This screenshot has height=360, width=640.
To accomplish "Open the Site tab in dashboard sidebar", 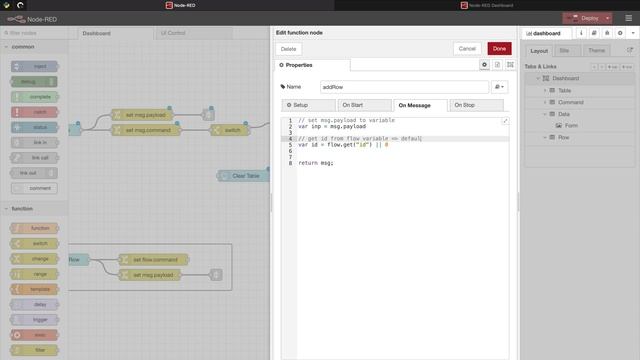I will coord(567,51).
